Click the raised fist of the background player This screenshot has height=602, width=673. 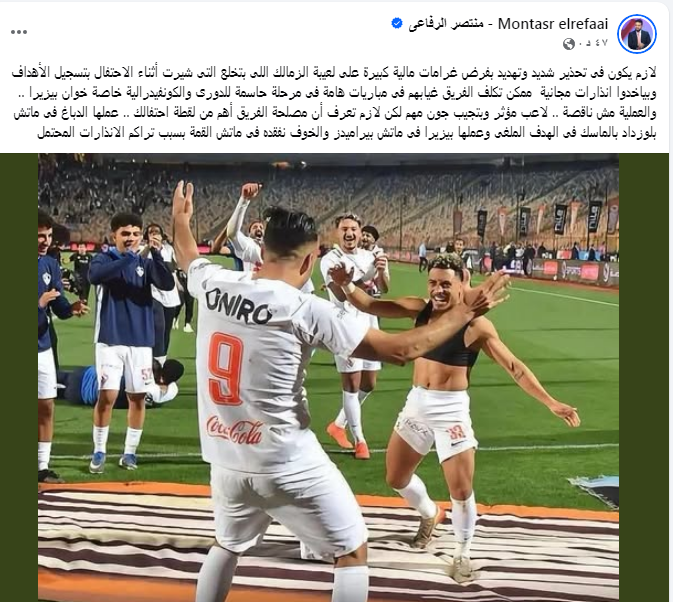click(x=251, y=191)
